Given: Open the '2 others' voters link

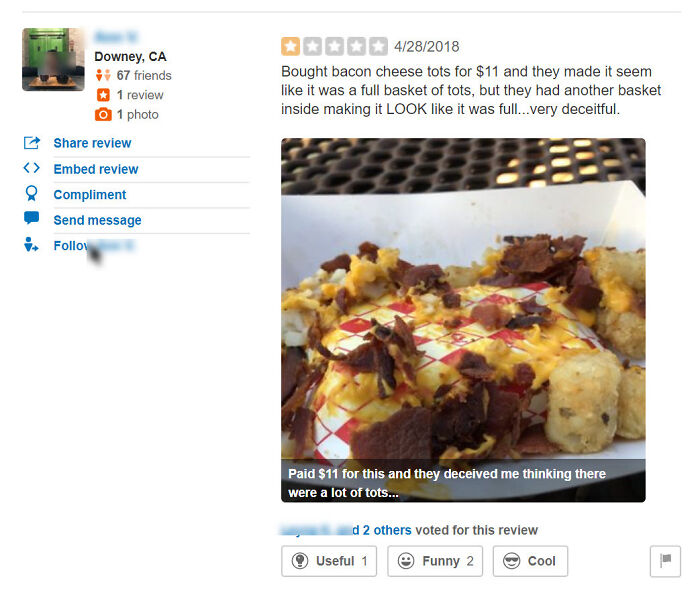Looking at the screenshot, I should click(387, 530).
